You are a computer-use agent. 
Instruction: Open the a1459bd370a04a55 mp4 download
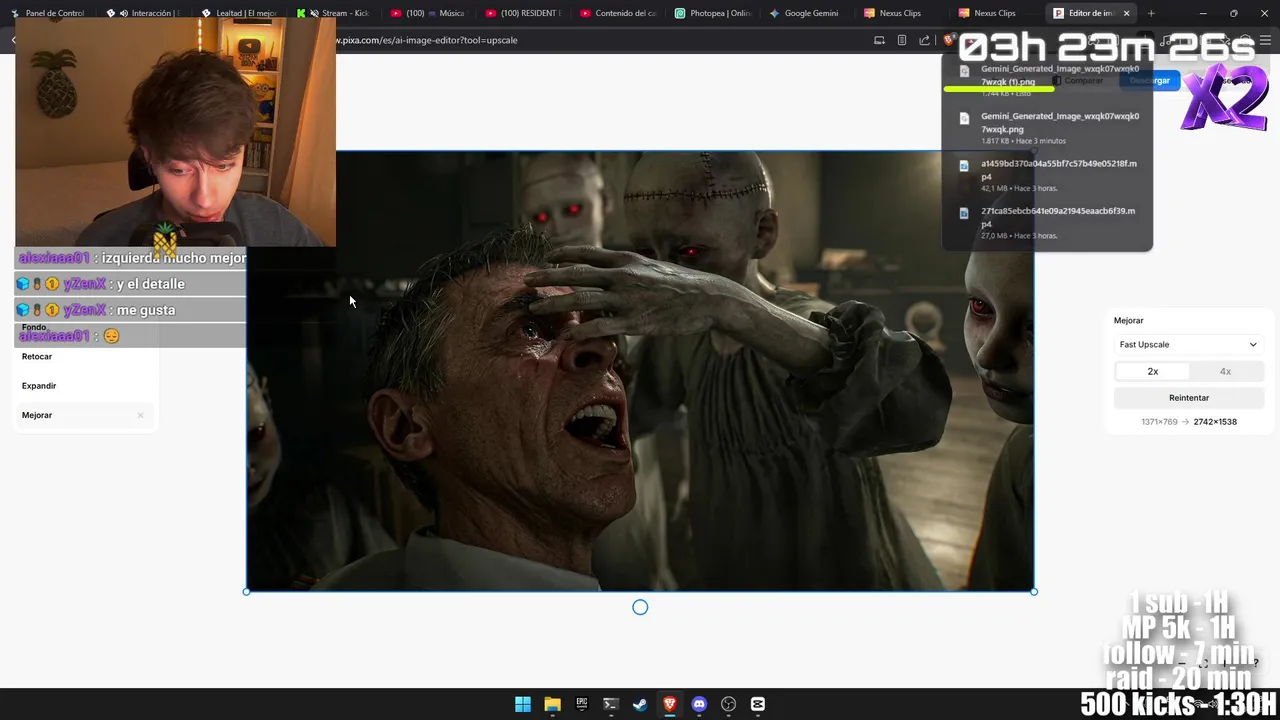coord(1047,175)
